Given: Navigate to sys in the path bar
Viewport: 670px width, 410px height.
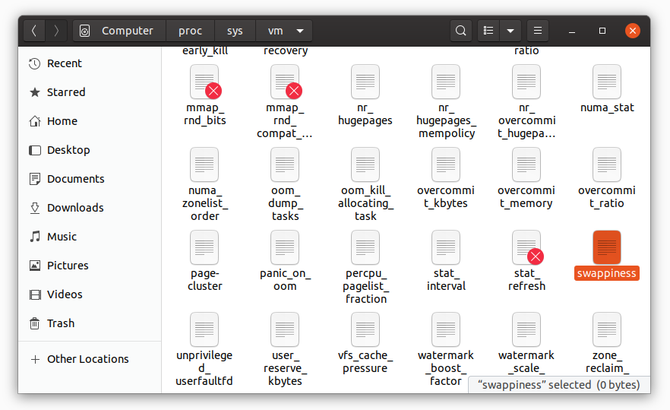Looking at the screenshot, I should pyautogui.click(x=235, y=31).
